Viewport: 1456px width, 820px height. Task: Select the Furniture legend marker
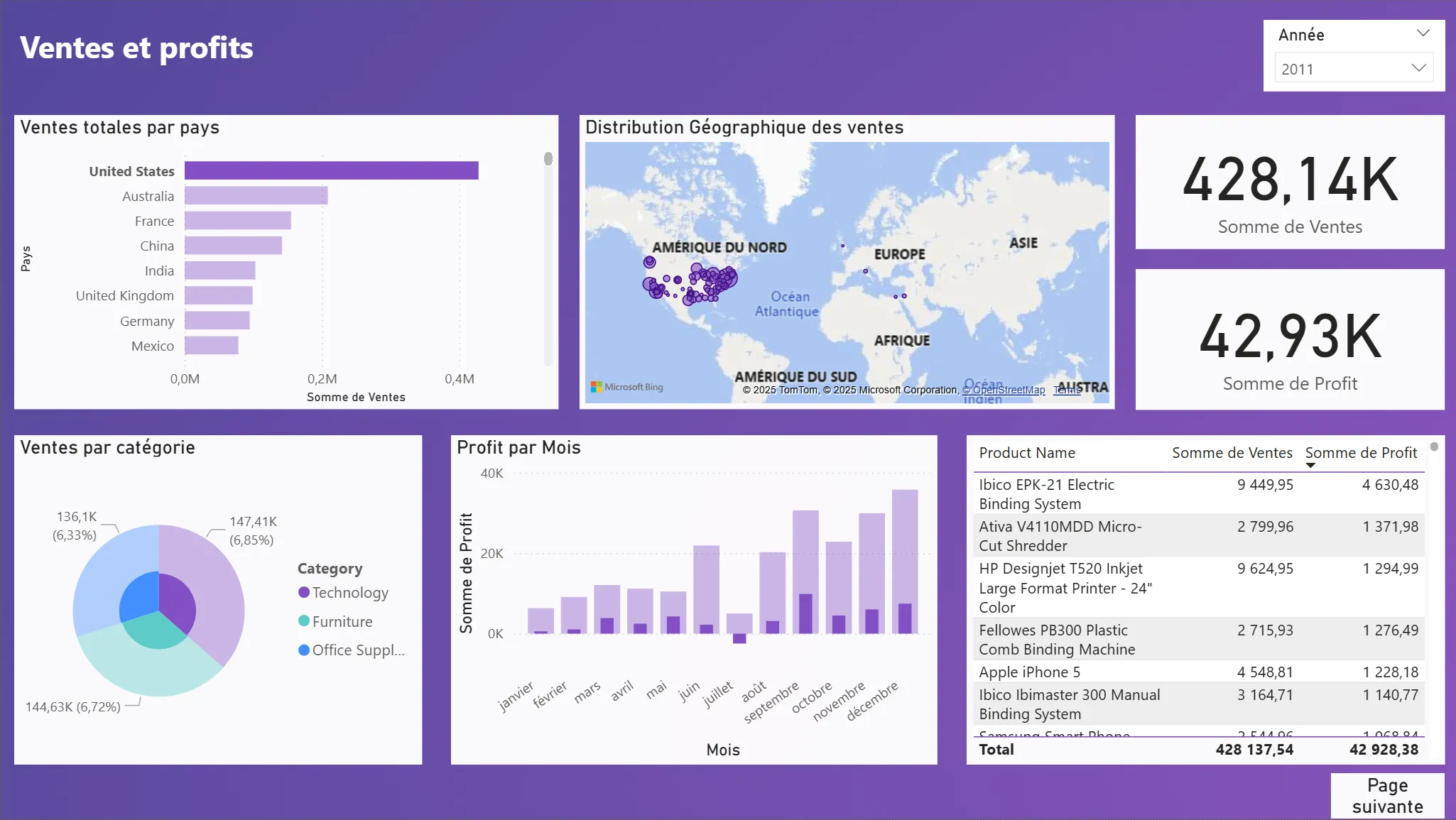[303, 621]
